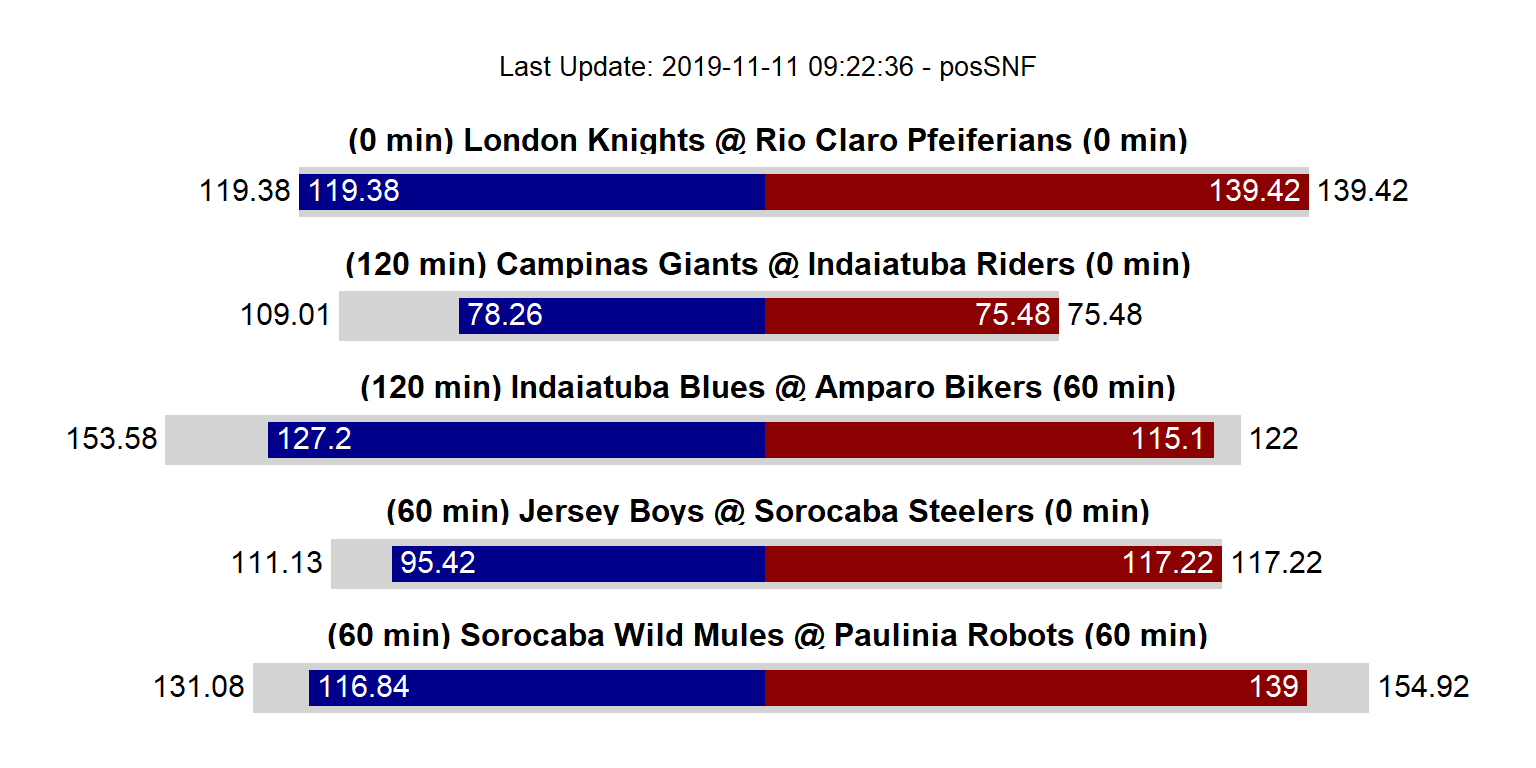This screenshot has height=768, width=1536.
Task: Select the 154.92 projection label
Action: point(1424,687)
